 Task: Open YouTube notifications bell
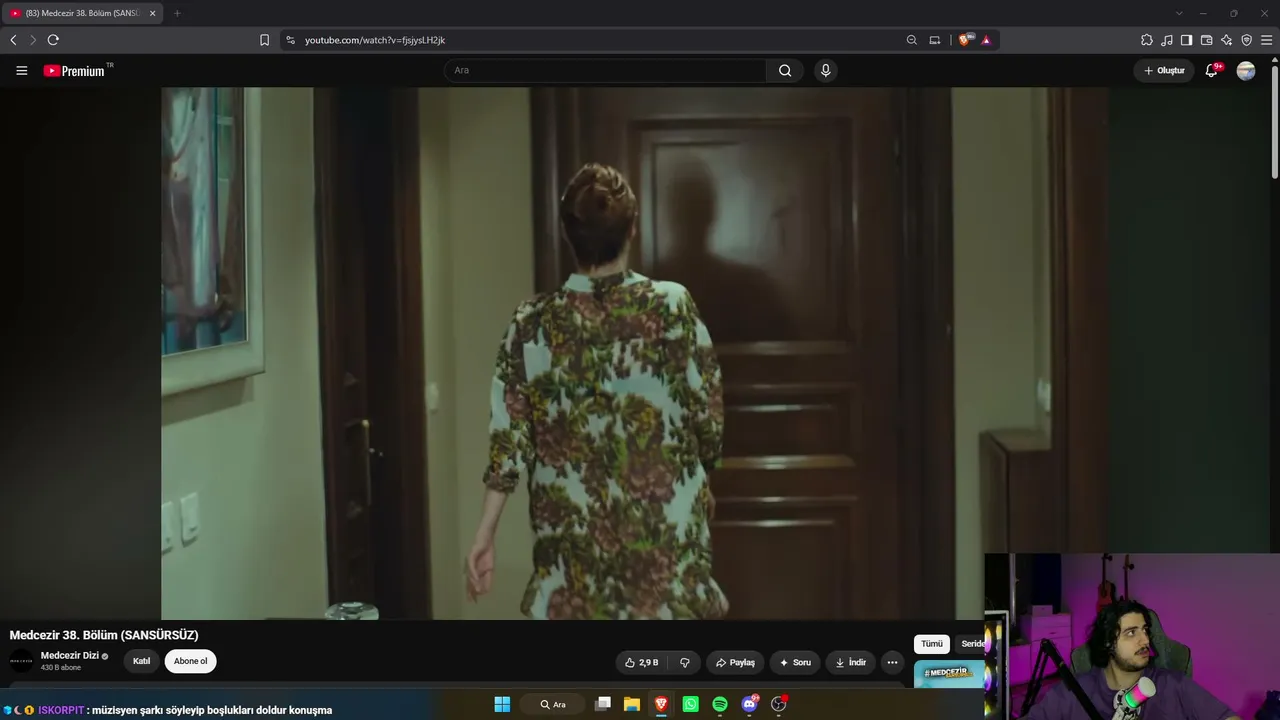1212,71
